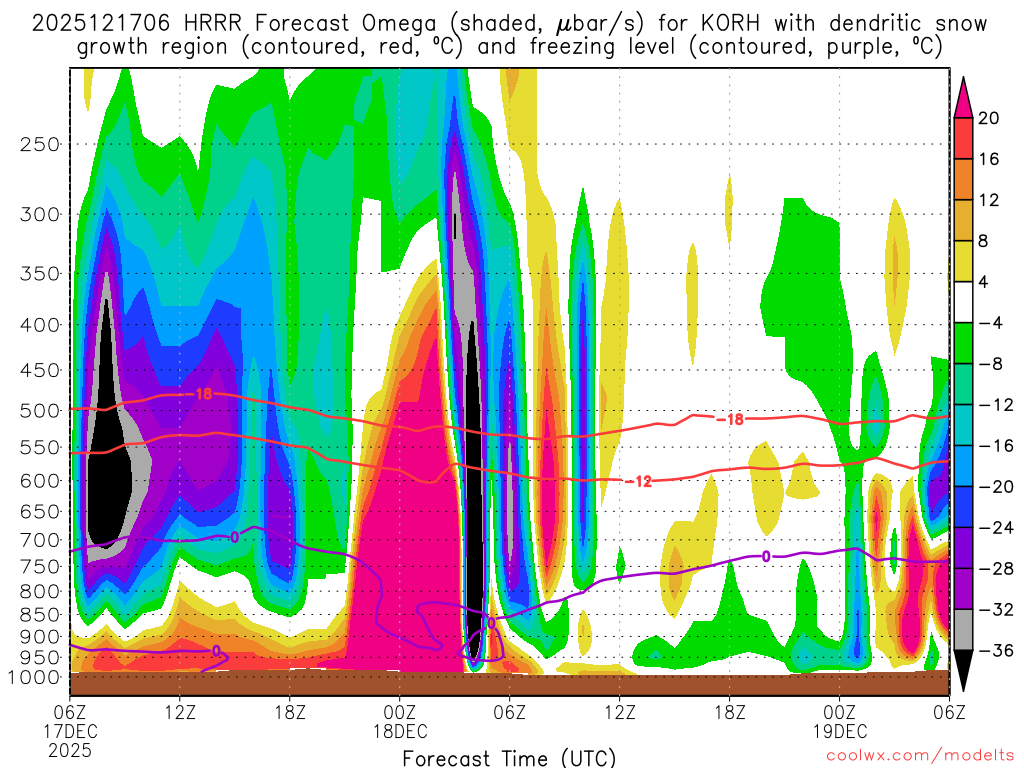Image resolution: width=1024 pixels, height=768 pixels.
Task: Click the 250 pressure level label
Action: click(39, 144)
